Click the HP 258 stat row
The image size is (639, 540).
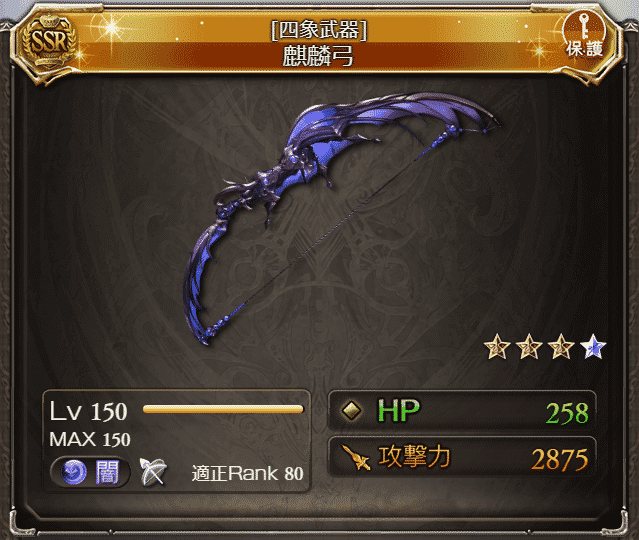[x=462, y=411]
